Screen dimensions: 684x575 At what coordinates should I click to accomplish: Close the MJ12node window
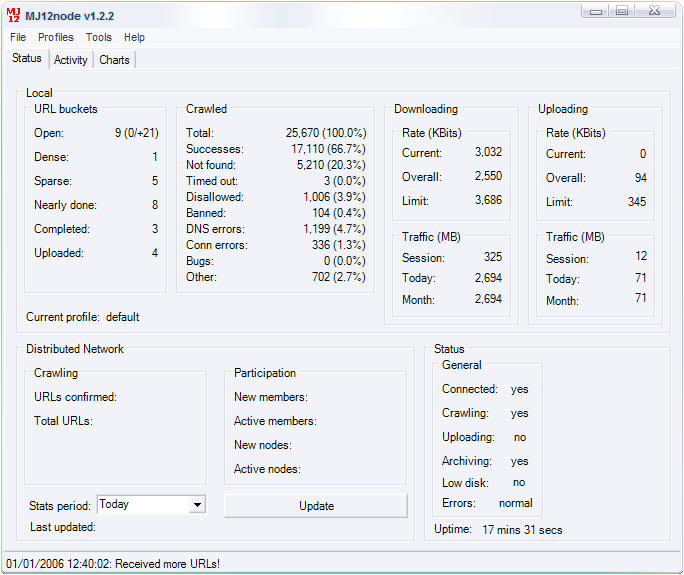tap(655, 11)
